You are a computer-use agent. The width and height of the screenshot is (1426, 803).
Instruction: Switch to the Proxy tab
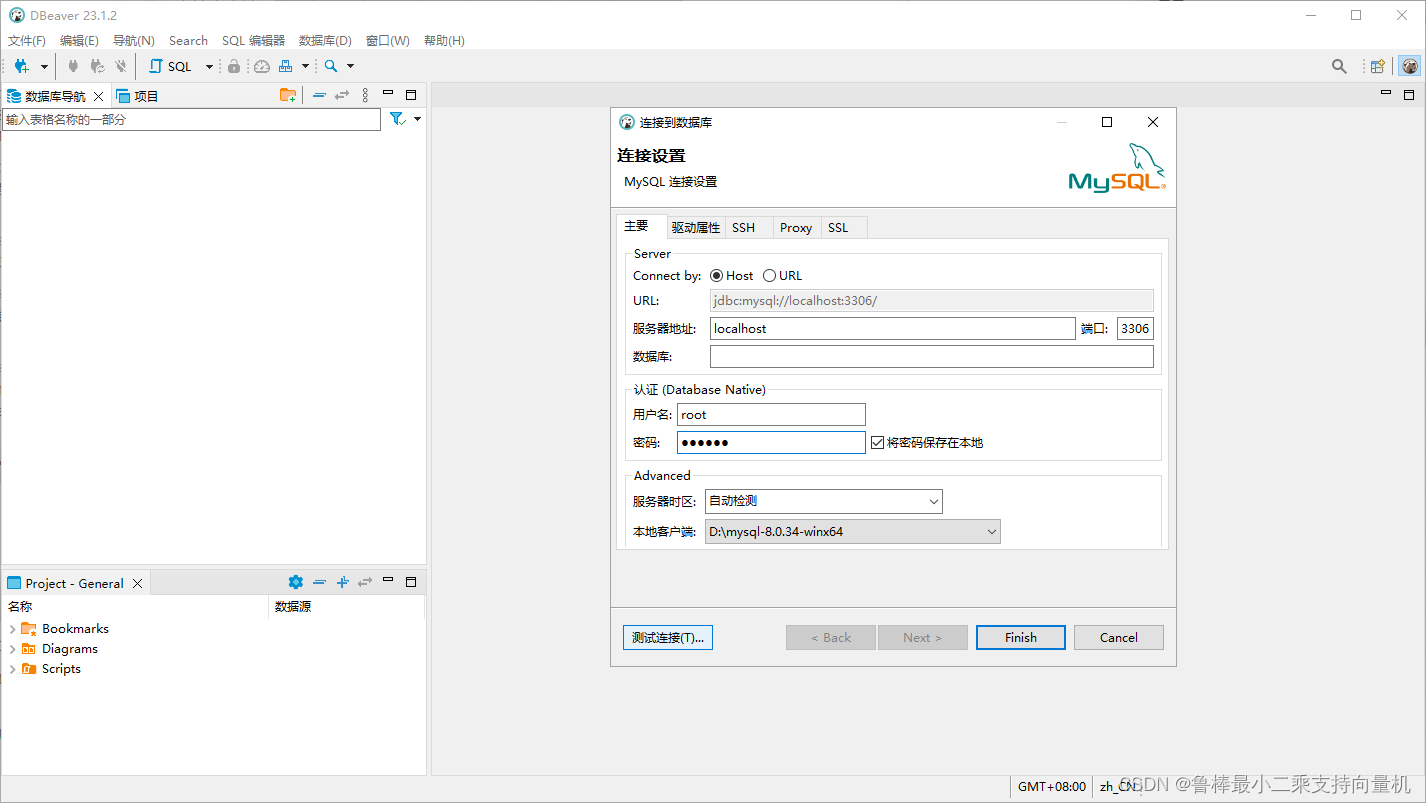click(796, 228)
